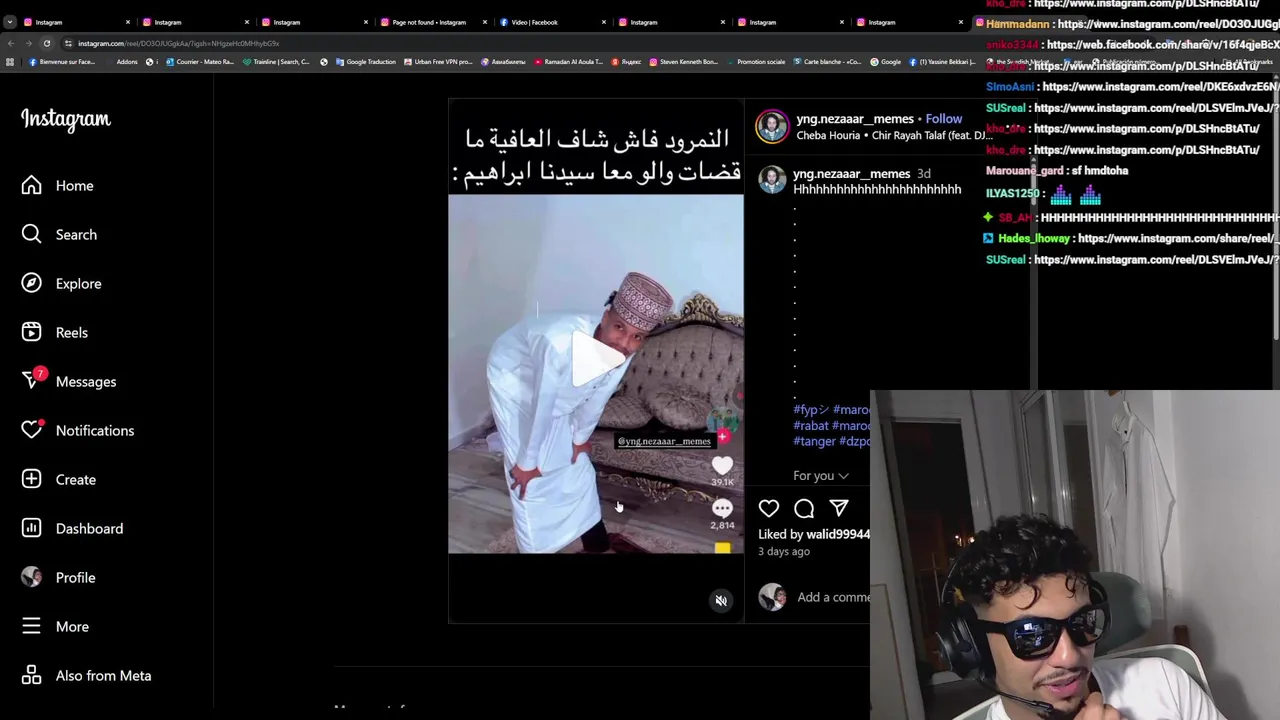Play the reel via the center play button

[596, 360]
